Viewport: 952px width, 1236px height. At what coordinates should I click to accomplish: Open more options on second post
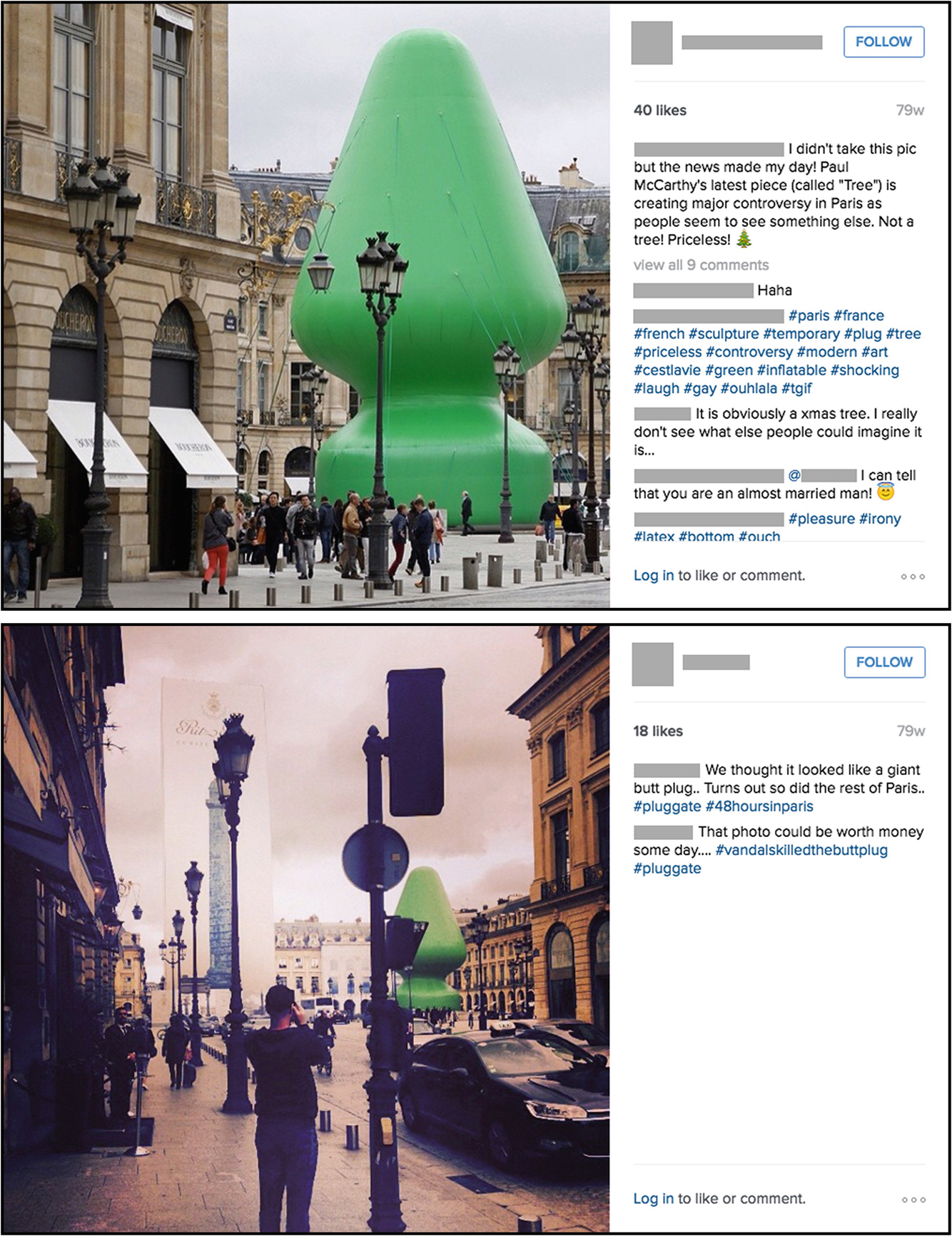tap(913, 1200)
